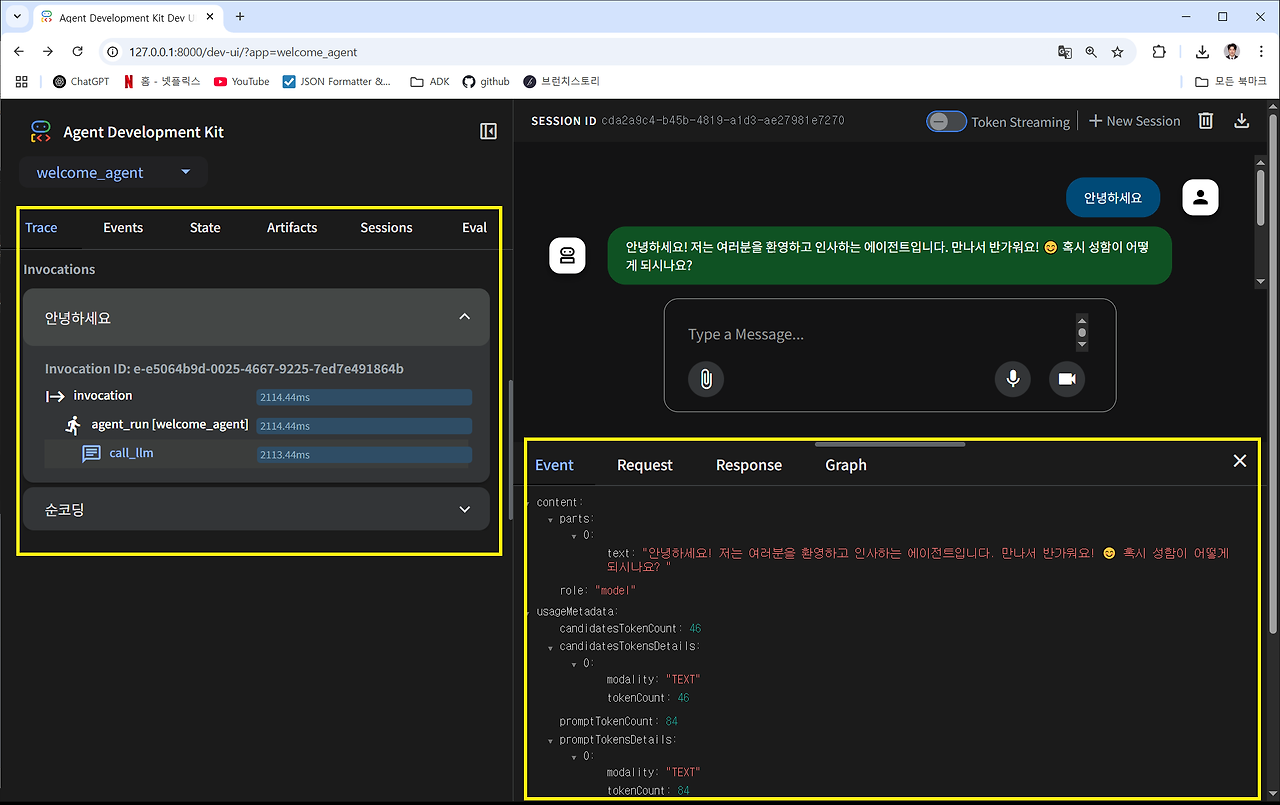Click the robot agent avatar icon

[568, 255]
